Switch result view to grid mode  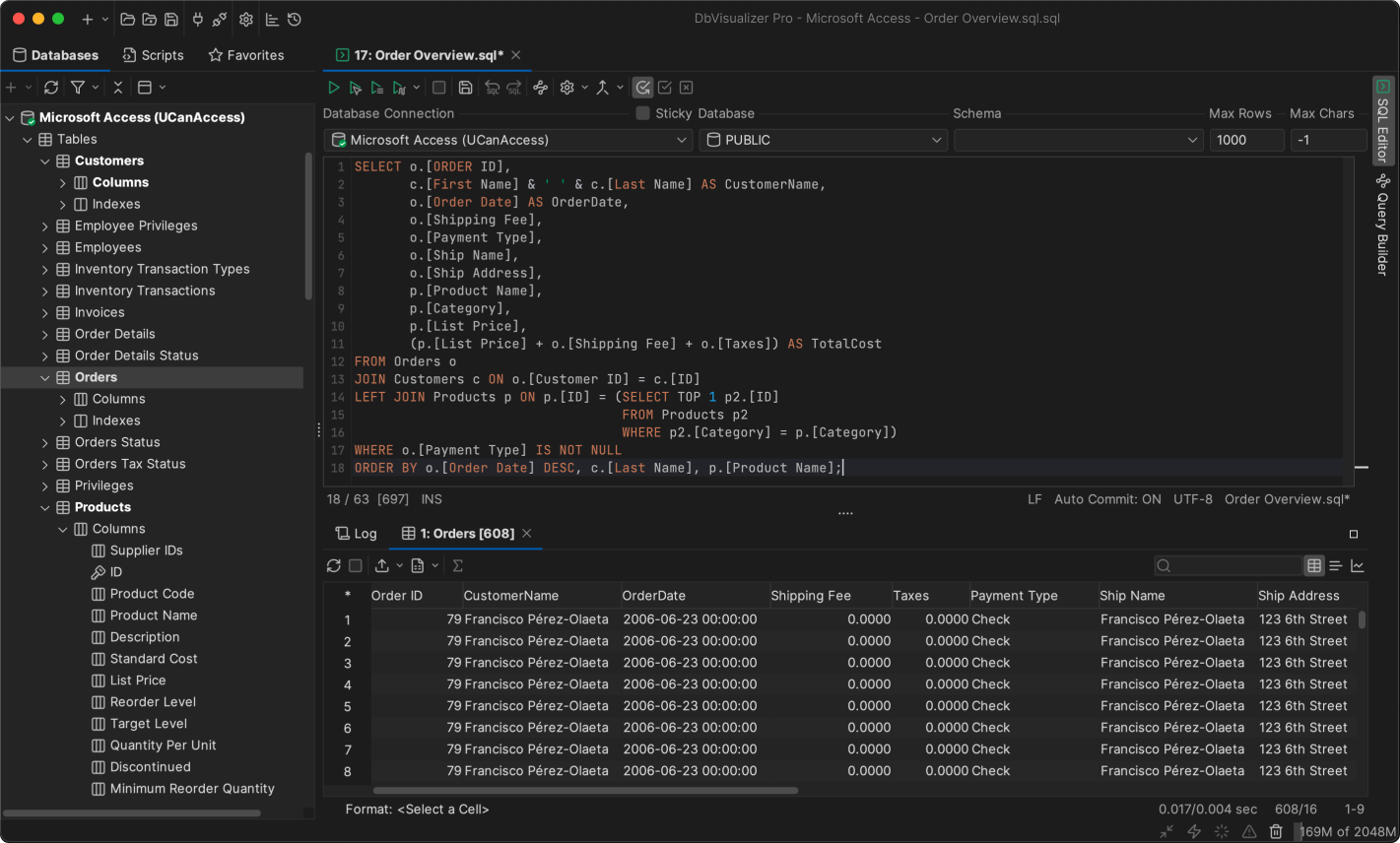(x=1314, y=565)
